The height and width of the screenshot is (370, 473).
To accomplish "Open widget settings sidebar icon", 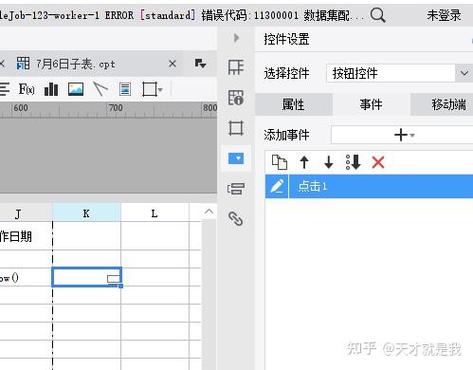I will (236, 158).
